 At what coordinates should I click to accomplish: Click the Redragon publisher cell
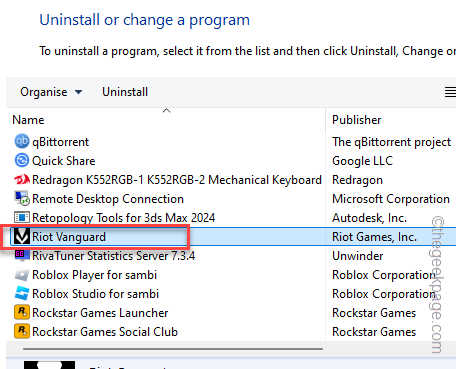coord(357,180)
